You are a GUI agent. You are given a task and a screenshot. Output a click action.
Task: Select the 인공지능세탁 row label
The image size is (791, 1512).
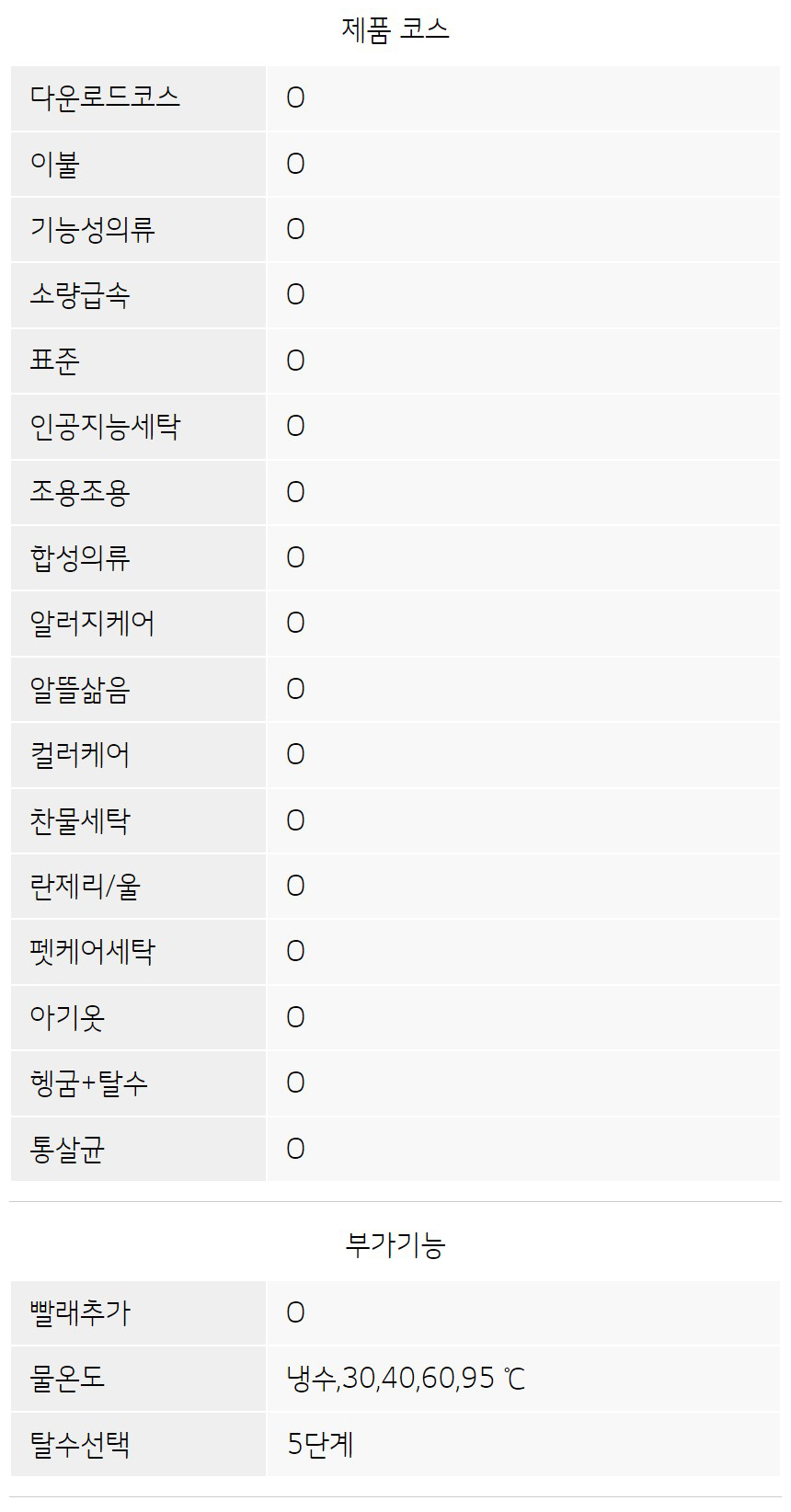(x=105, y=426)
